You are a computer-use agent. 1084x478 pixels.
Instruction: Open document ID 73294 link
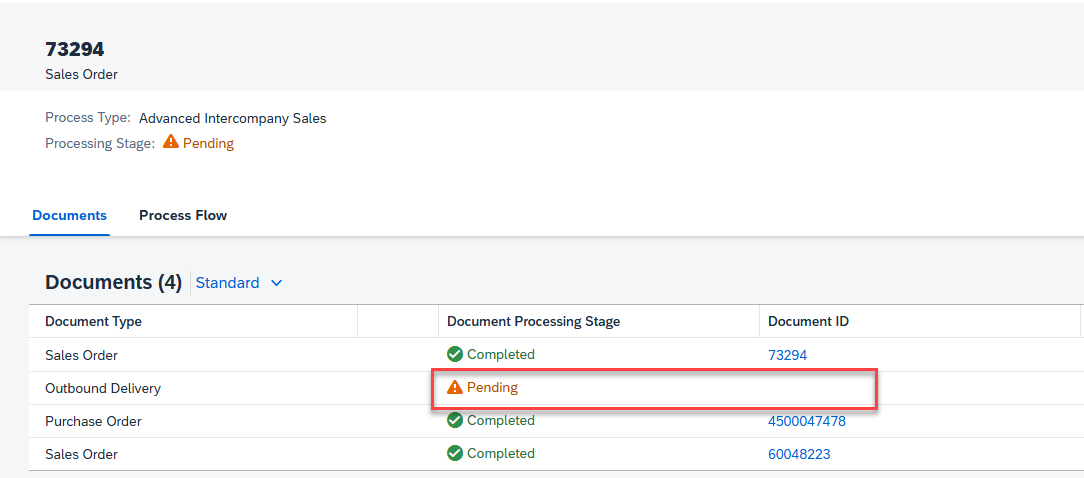tap(787, 356)
